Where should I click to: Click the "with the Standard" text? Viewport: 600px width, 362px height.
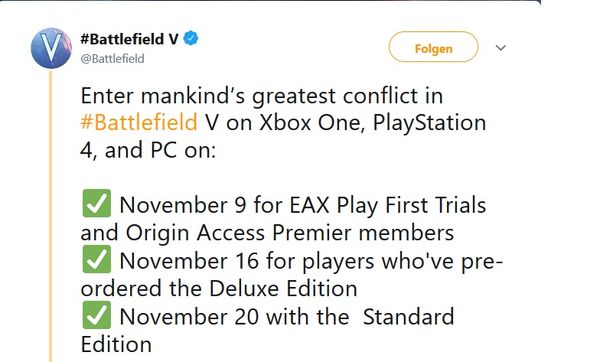360,317
